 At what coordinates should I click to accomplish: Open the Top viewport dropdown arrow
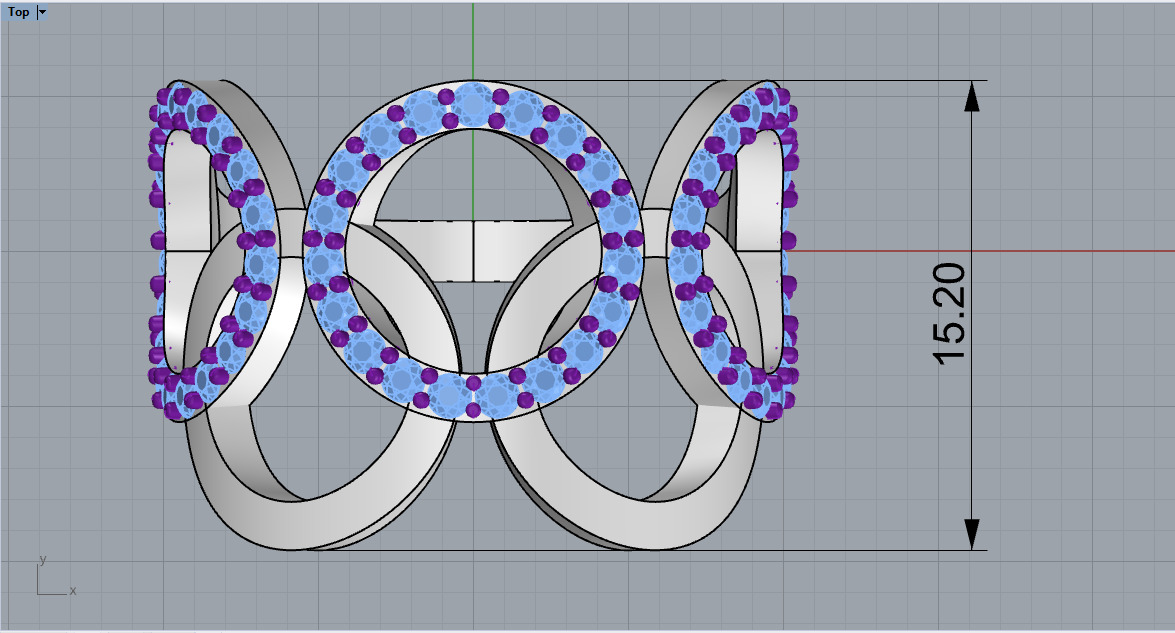tap(42, 12)
